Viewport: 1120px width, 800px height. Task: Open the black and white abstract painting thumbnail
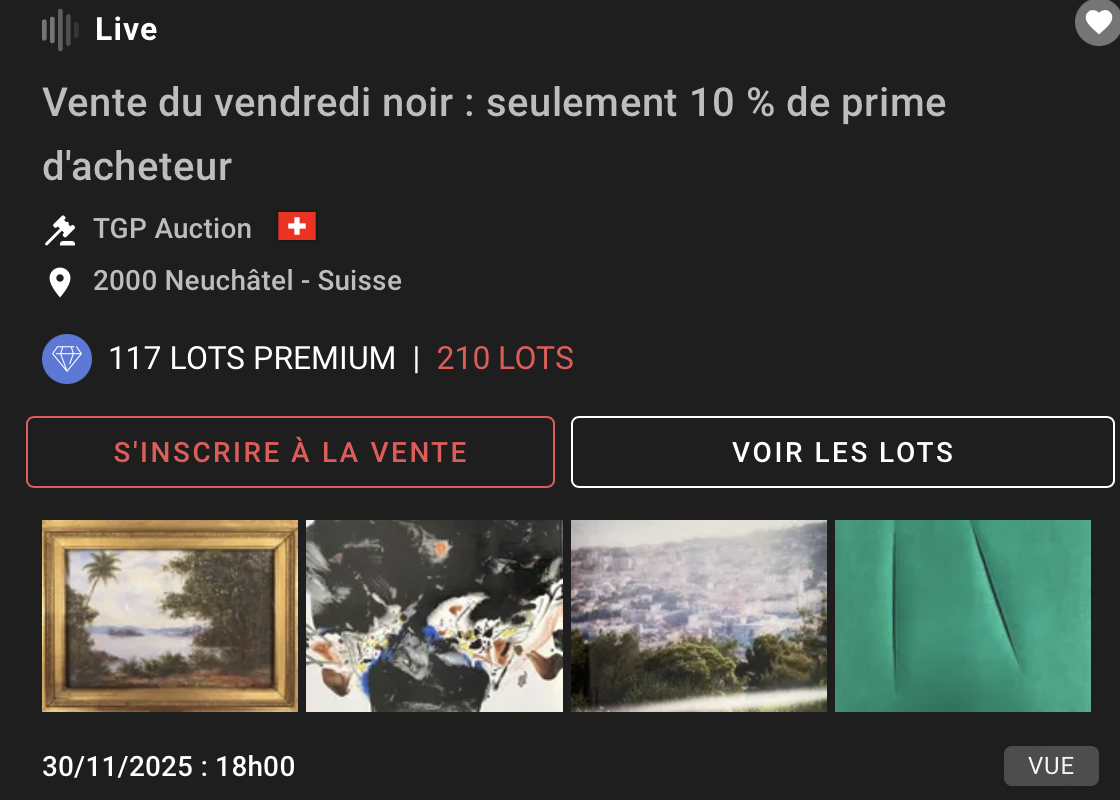click(434, 616)
